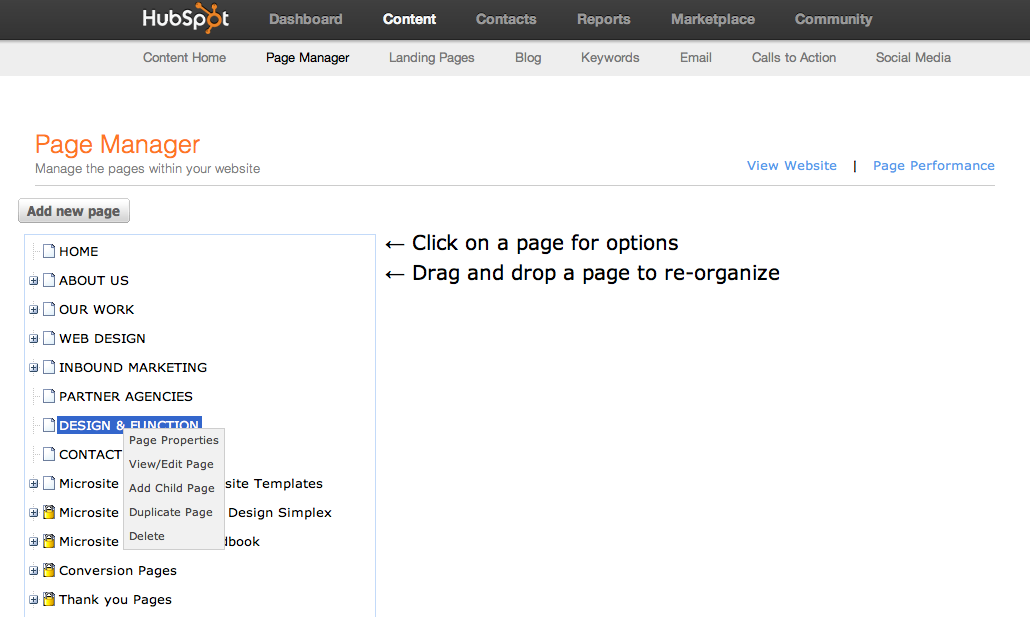Viewport: 1030px width, 617px height.
Task: Click the page icon beside HOME
Action: [47, 251]
